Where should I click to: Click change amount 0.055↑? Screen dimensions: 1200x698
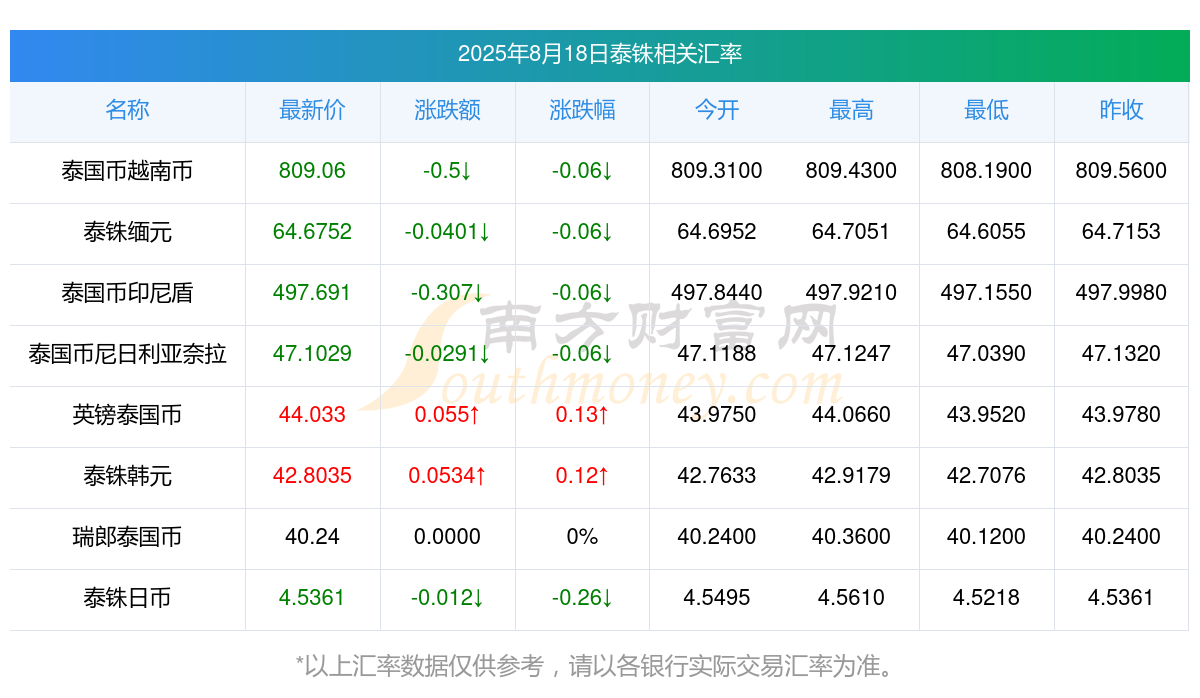pos(447,415)
